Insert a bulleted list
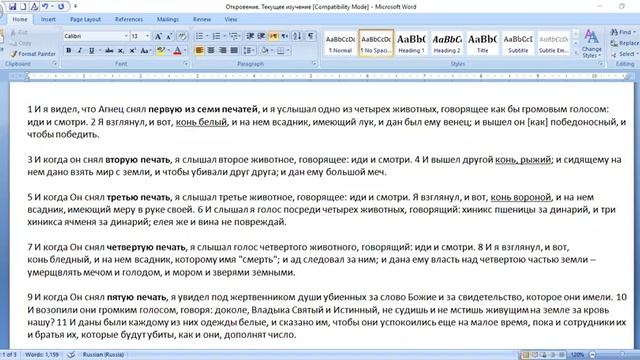The height and width of the screenshot is (360, 640). tap(199, 36)
